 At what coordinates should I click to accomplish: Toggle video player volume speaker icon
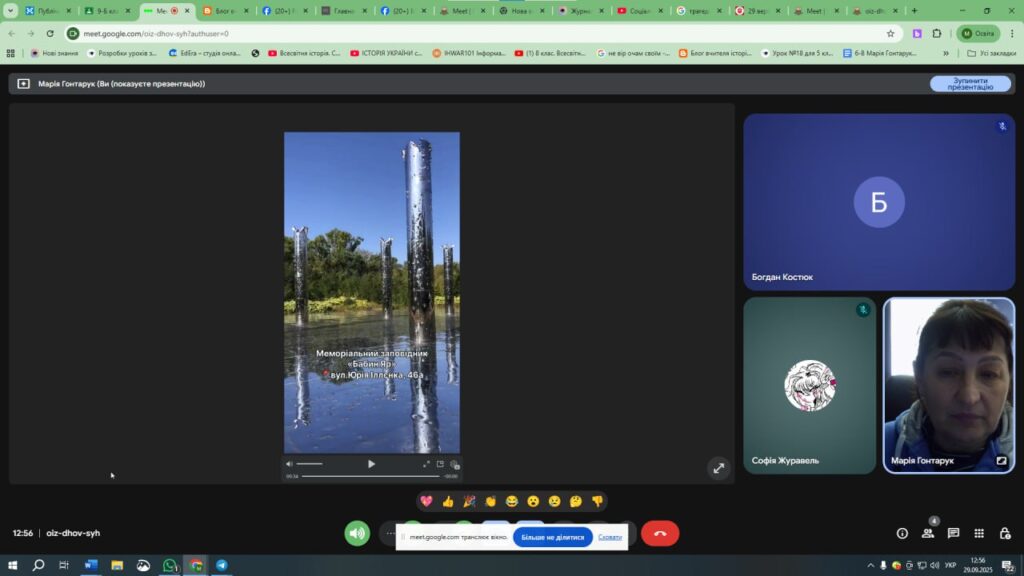290,464
